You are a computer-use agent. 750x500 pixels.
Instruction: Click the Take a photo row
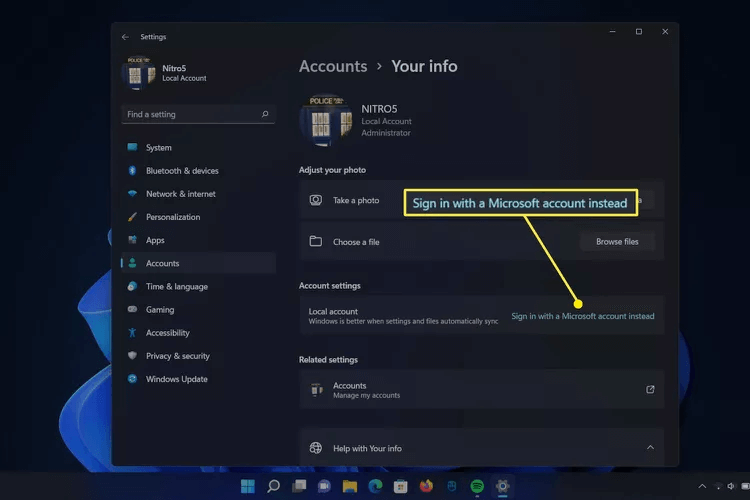coord(482,200)
